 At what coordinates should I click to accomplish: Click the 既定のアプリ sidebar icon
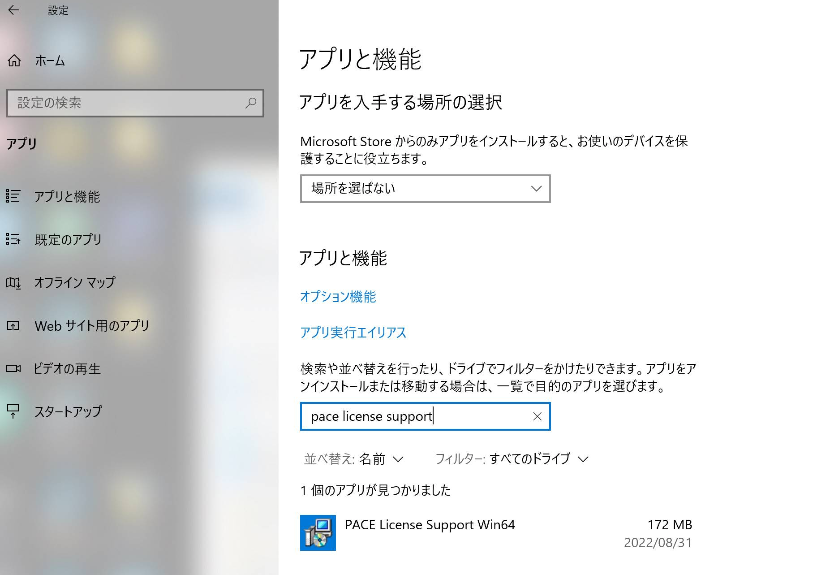[x=13, y=239]
